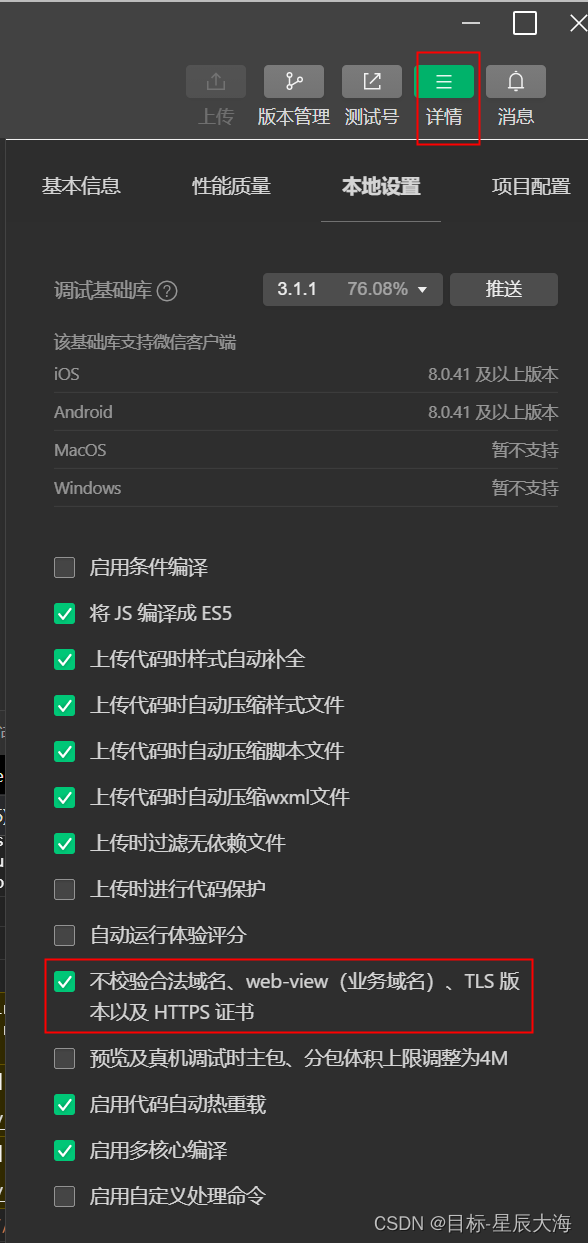Click the 推送 (push) button
The image size is (588, 1243).
click(x=503, y=289)
